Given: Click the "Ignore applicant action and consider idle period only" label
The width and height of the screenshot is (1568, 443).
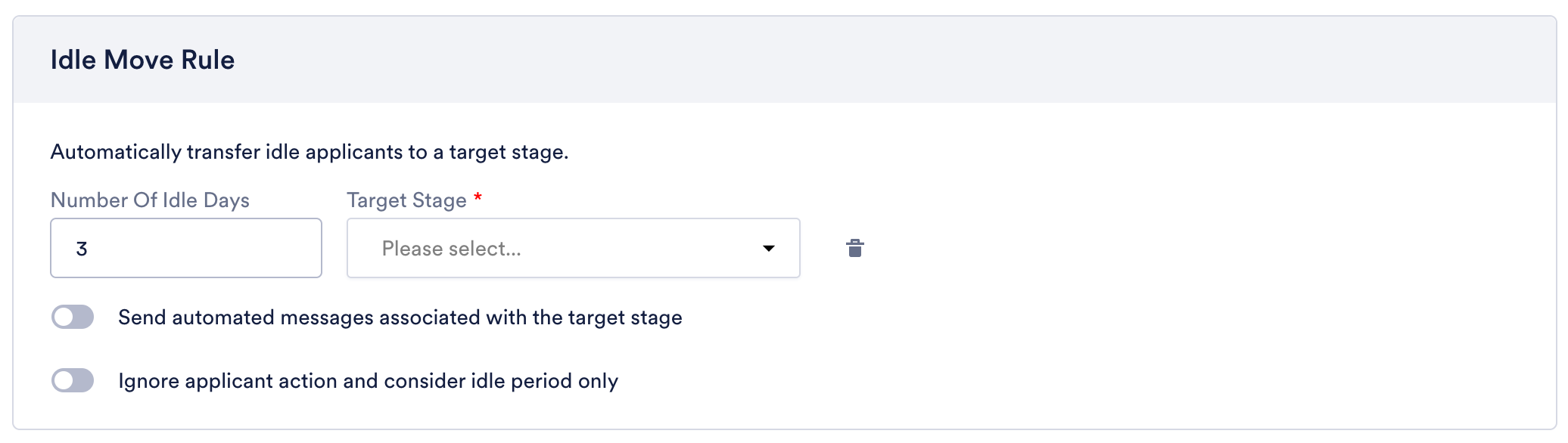Looking at the screenshot, I should (x=369, y=381).
